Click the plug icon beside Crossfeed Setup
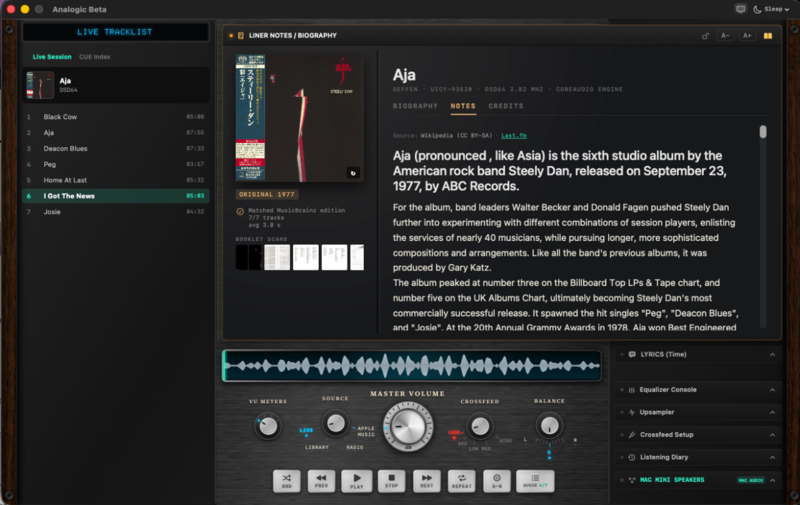800x505 pixels. pyautogui.click(x=632, y=435)
